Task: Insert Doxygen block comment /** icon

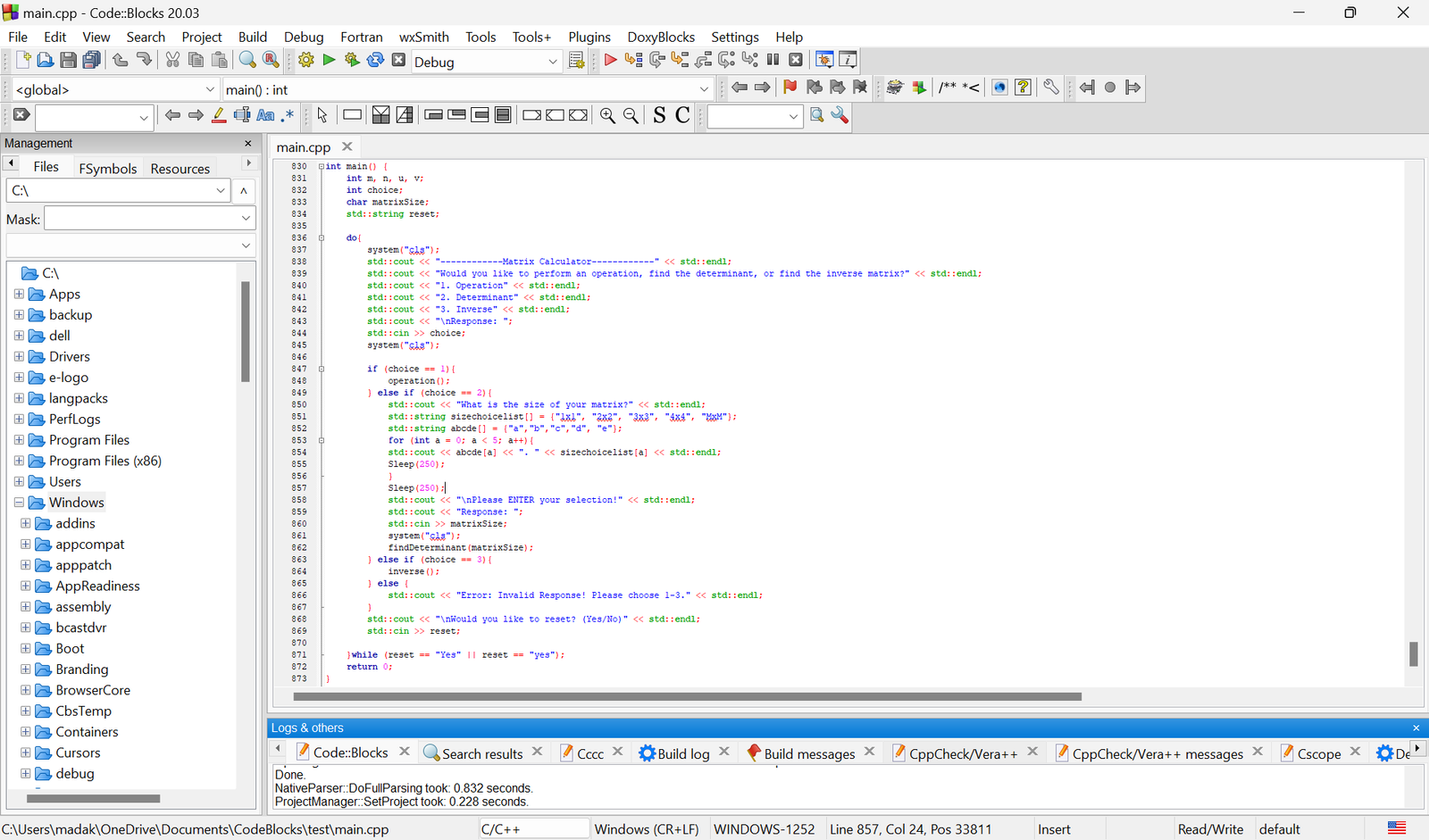Action: pos(947,87)
